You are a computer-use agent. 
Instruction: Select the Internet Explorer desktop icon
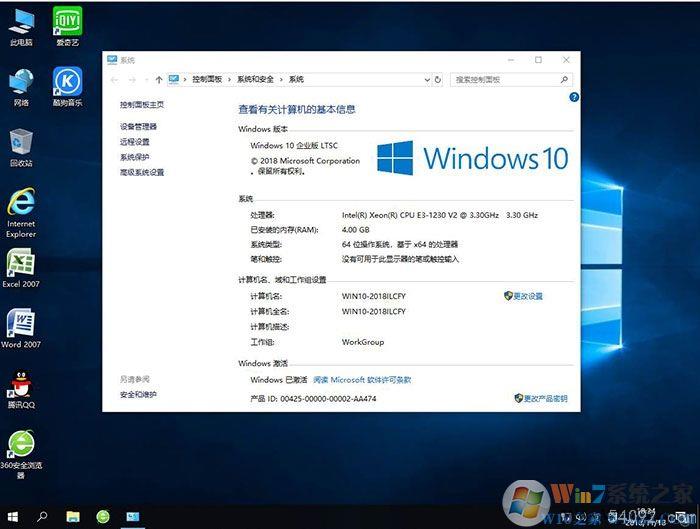click(21, 204)
